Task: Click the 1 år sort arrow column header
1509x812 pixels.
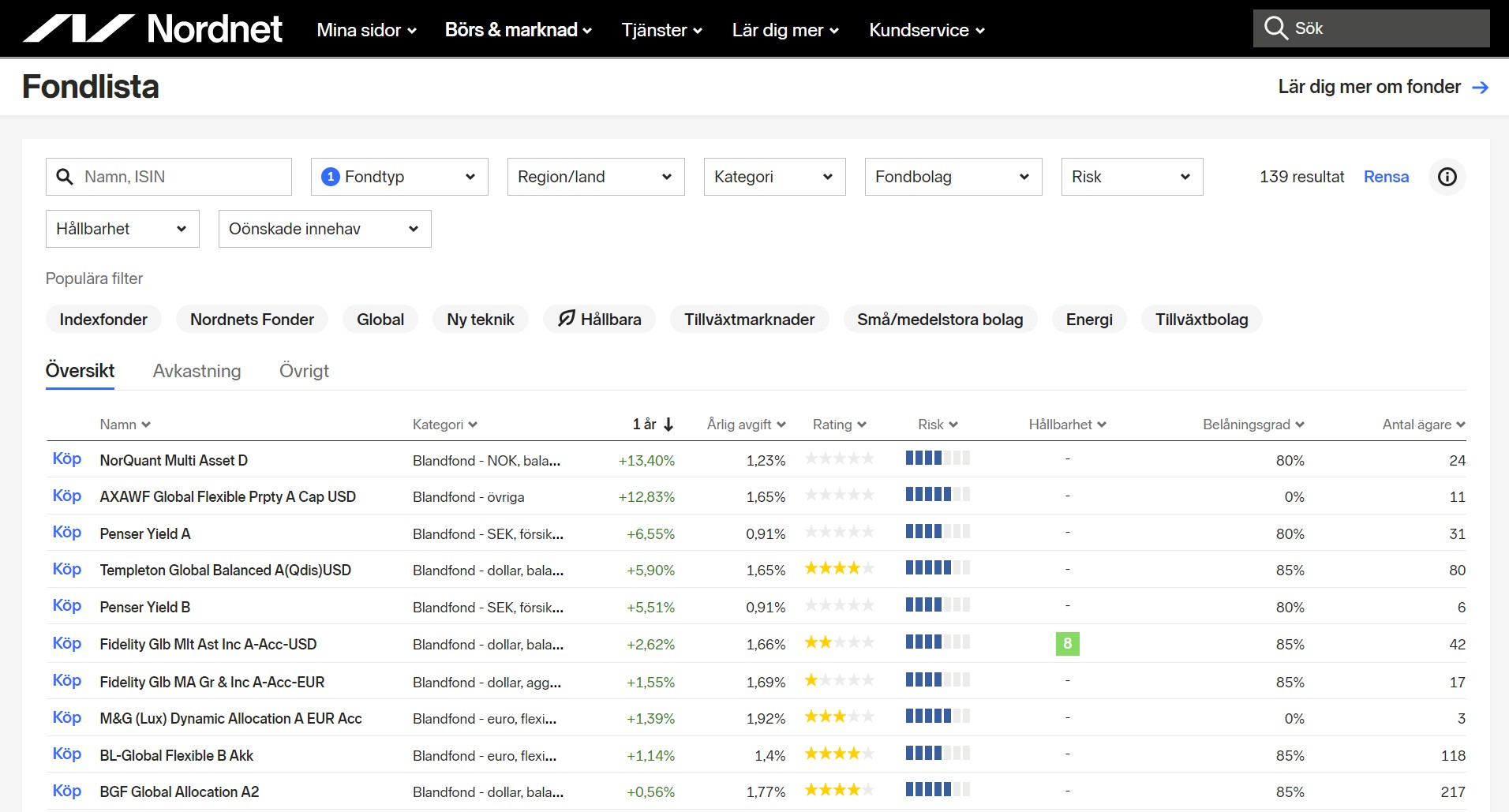Action: tap(653, 425)
